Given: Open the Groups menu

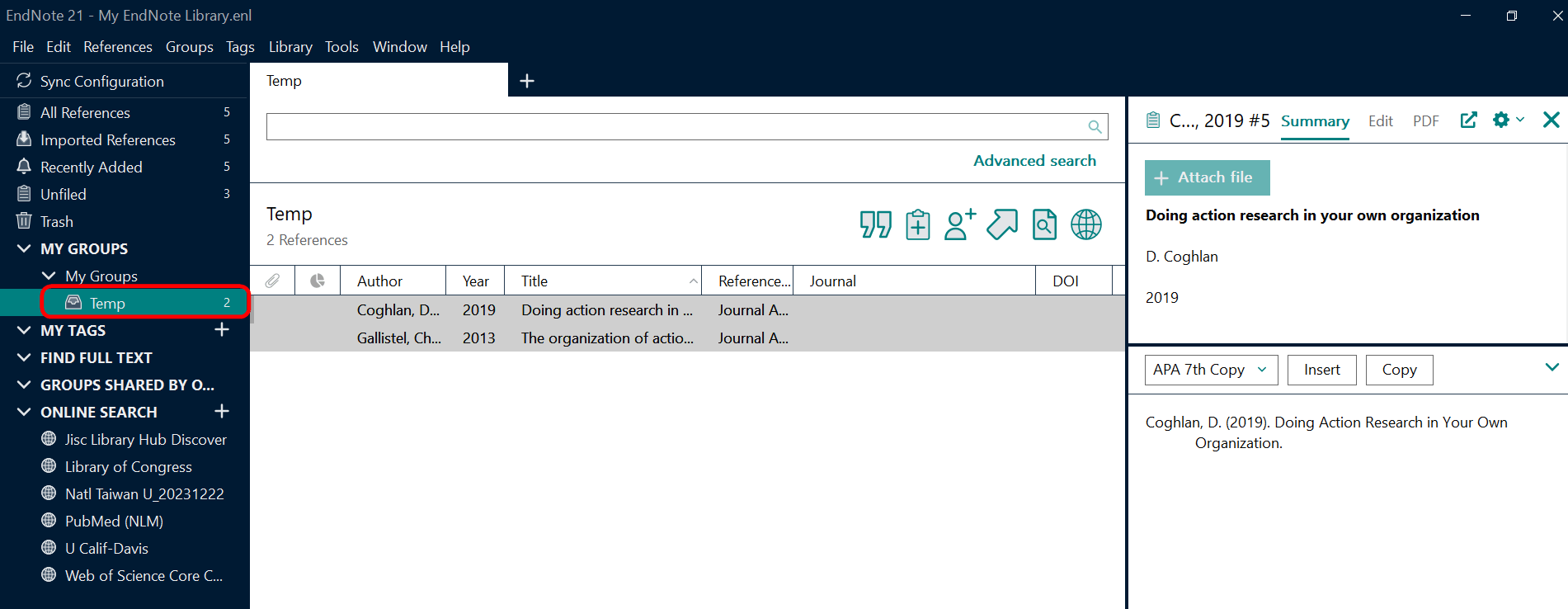Looking at the screenshot, I should click(x=190, y=47).
